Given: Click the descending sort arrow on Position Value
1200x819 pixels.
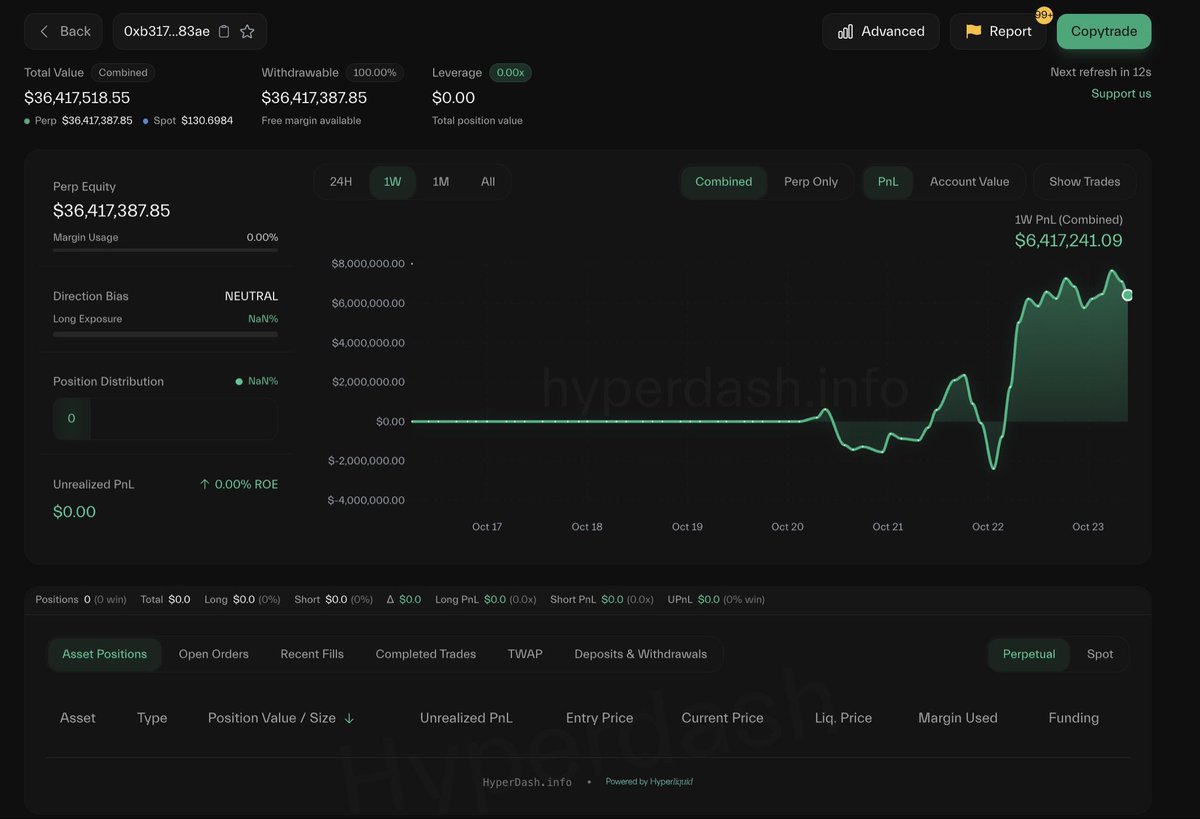Looking at the screenshot, I should coord(349,717).
